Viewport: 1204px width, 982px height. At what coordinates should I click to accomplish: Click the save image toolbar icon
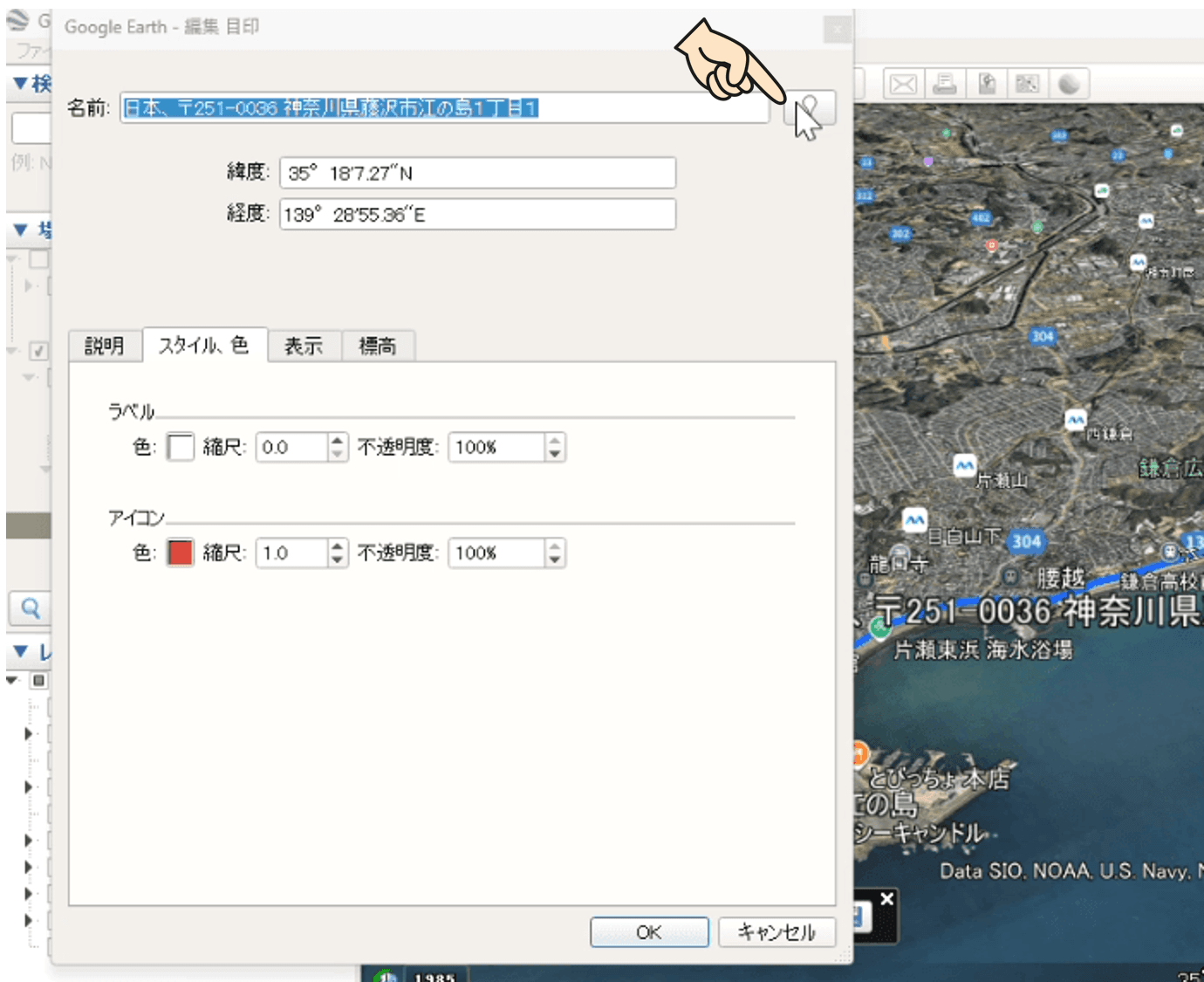click(987, 85)
